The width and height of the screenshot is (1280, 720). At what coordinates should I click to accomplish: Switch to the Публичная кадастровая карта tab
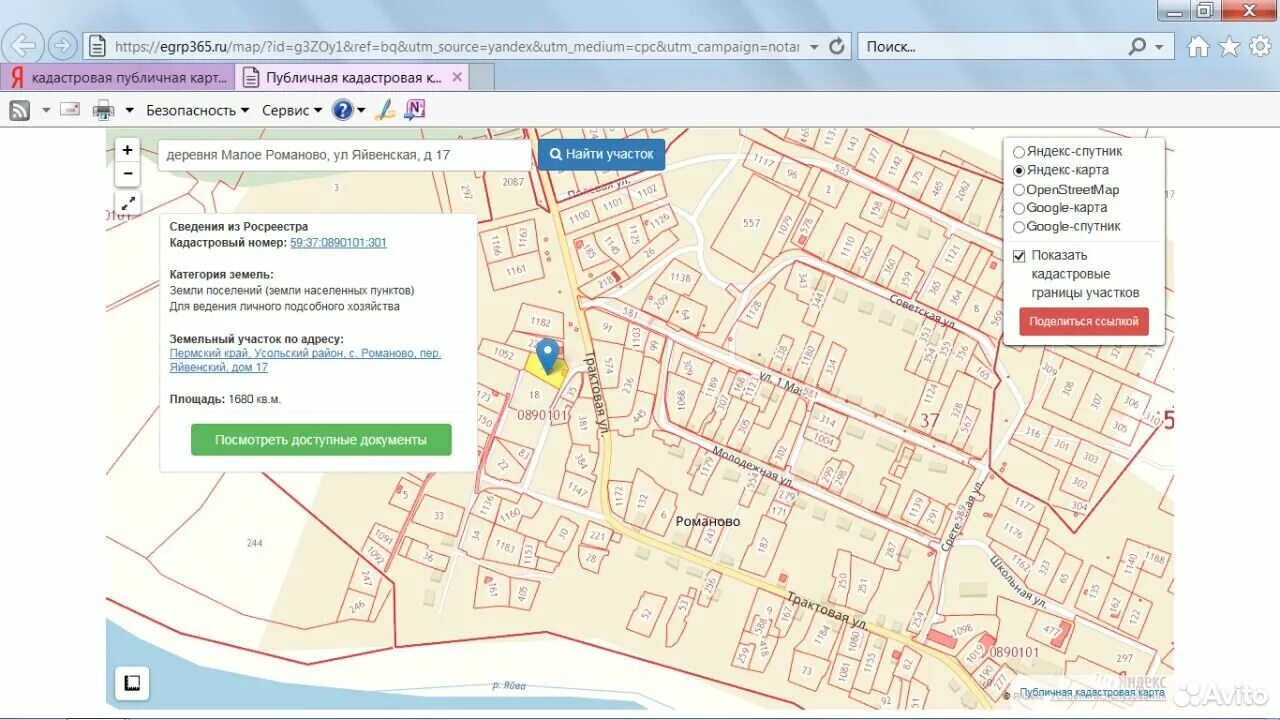click(353, 77)
